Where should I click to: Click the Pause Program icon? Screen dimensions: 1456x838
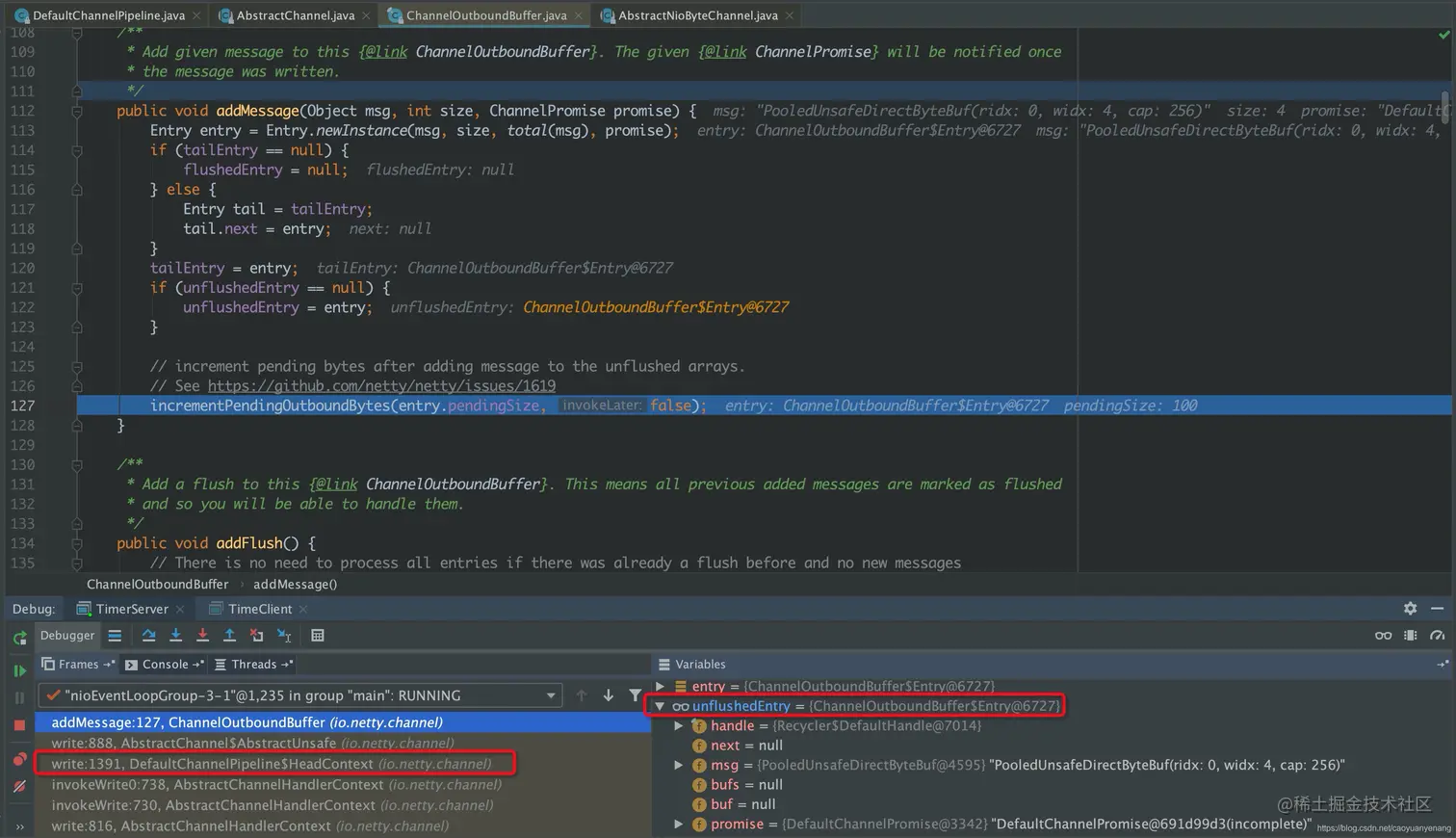pyautogui.click(x=19, y=697)
